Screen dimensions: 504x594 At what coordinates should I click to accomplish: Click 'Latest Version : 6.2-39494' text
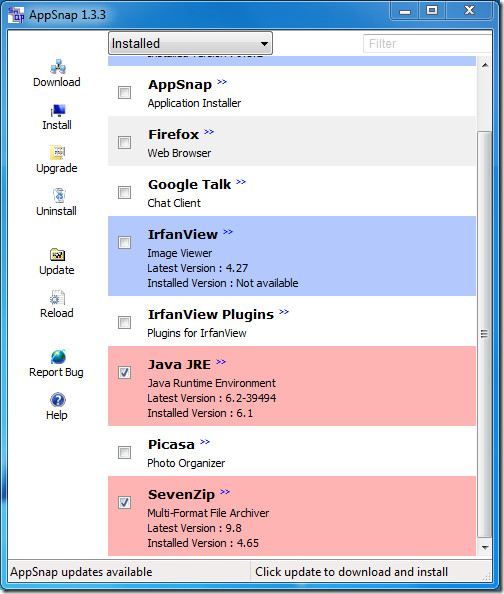pos(212,398)
